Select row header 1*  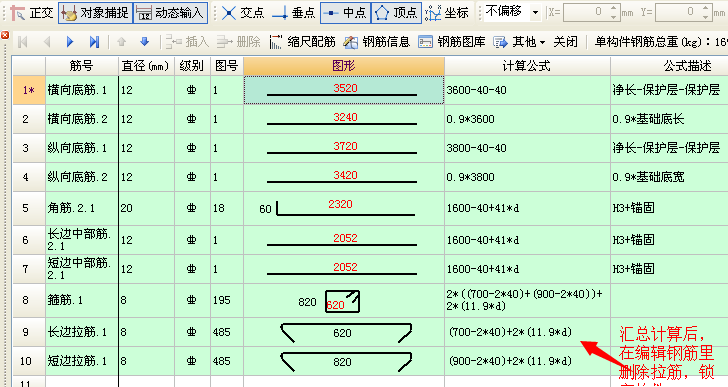pyautogui.click(x=28, y=90)
